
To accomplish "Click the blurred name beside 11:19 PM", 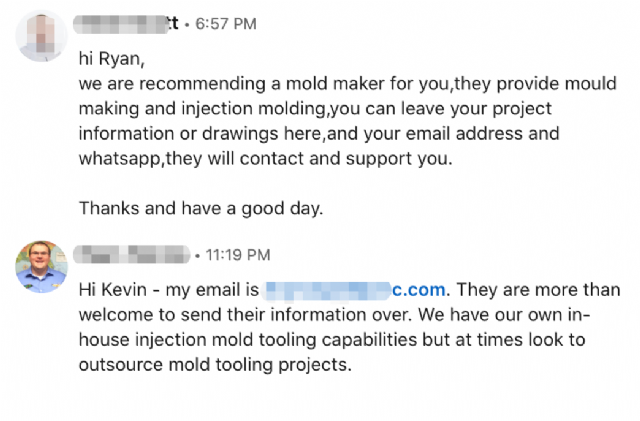I will point(132,254).
